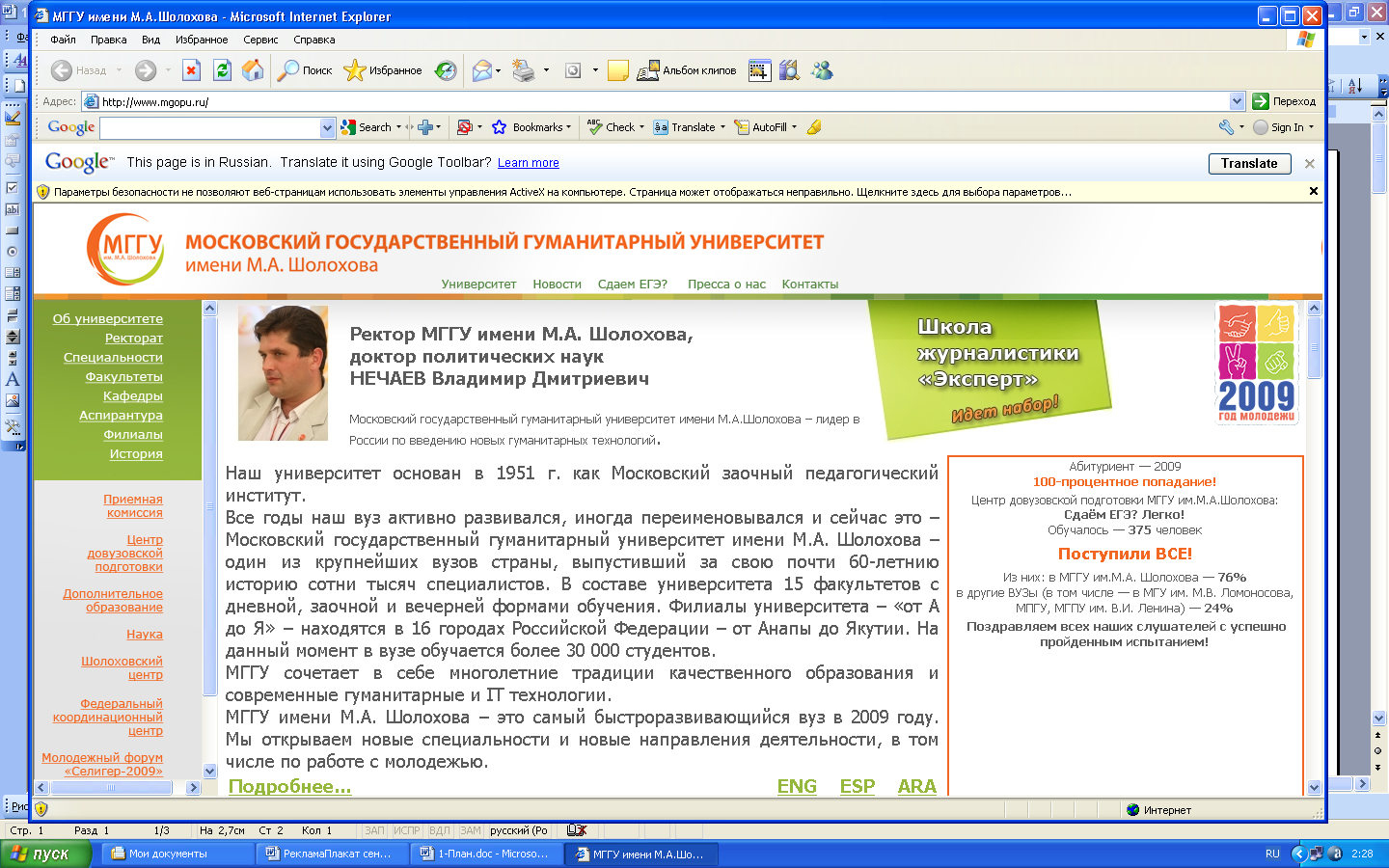Click the Google Bookmarks star
Viewport: 1389px width, 868px height.
499,127
